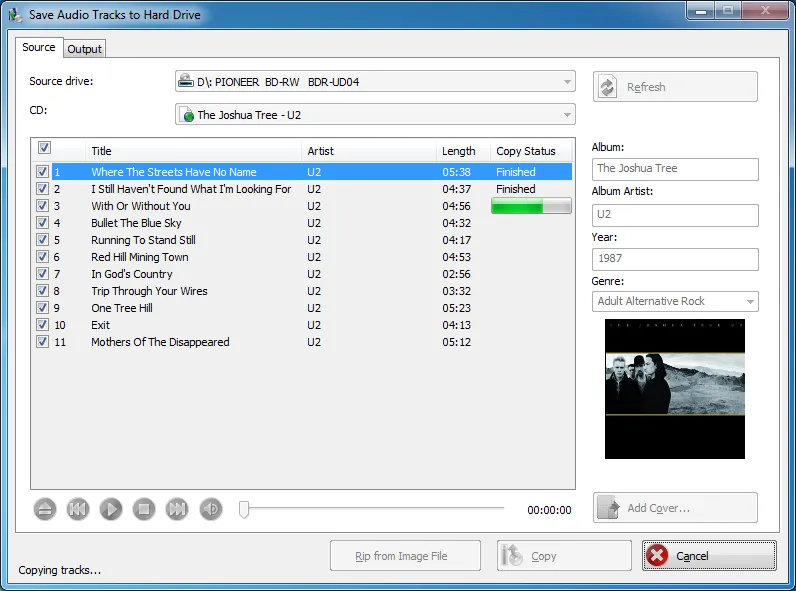
Task: Click the Album Artist input field
Action: tap(675, 215)
